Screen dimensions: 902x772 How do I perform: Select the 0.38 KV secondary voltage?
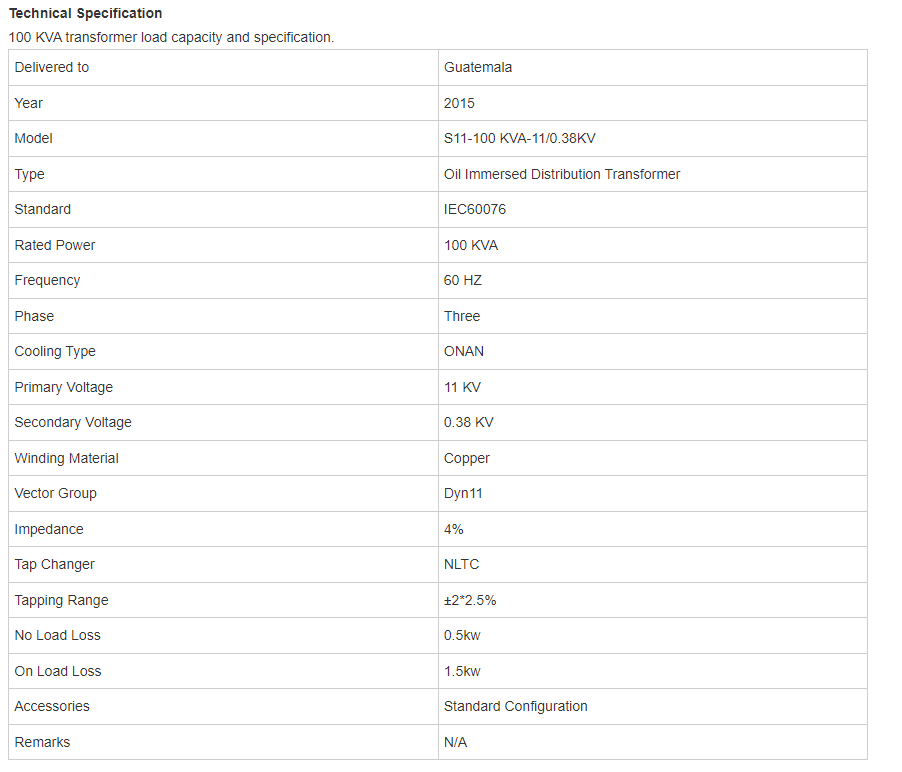(468, 423)
